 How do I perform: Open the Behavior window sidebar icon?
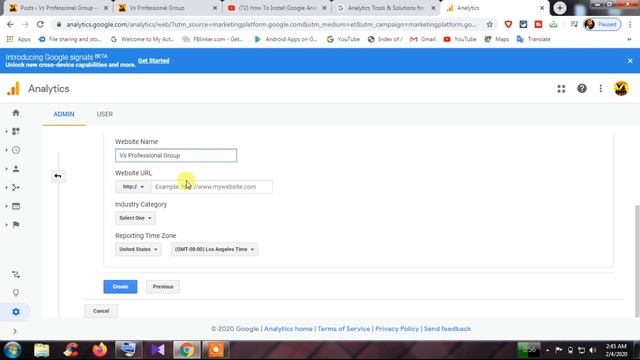click(16, 206)
